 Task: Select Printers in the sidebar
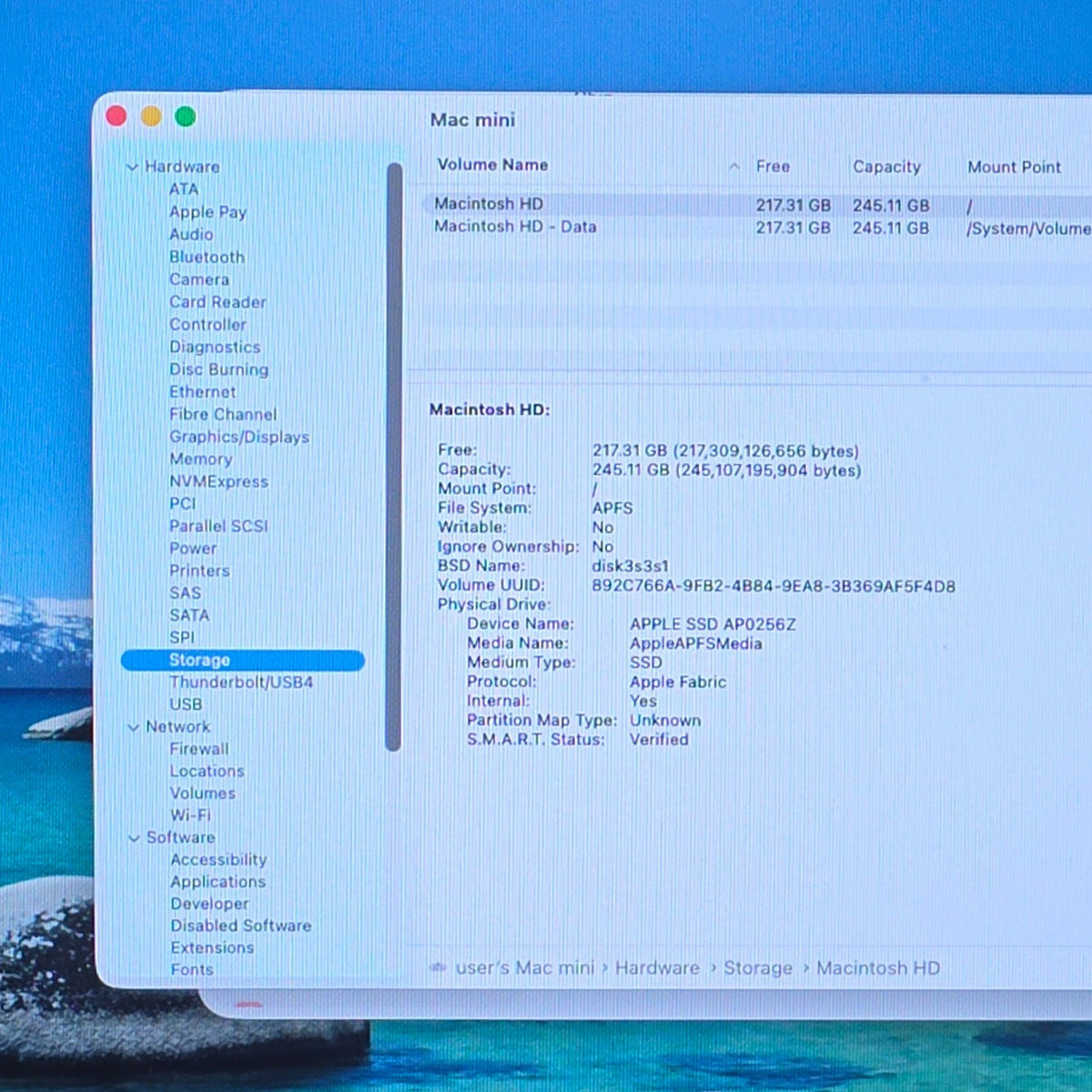tap(199, 571)
